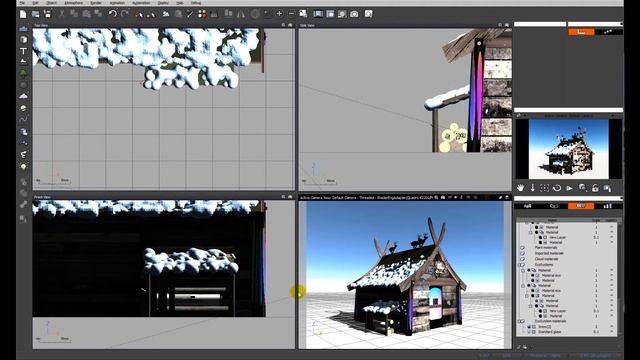Open the Atmosphere menu
The height and width of the screenshot is (360, 640).
pyautogui.click(x=73, y=3)
